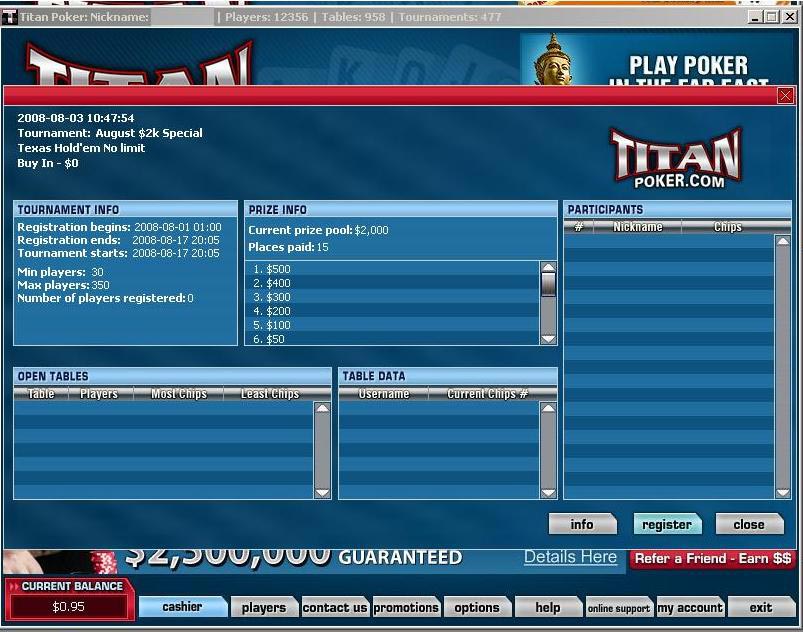Select the 2. $400 prize row
803x632 pixels.
[392, 283]
